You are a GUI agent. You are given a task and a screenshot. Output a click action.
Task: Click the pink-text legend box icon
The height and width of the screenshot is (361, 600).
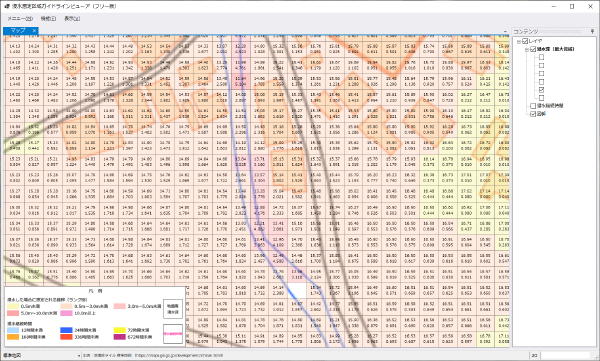pos(173,333)
